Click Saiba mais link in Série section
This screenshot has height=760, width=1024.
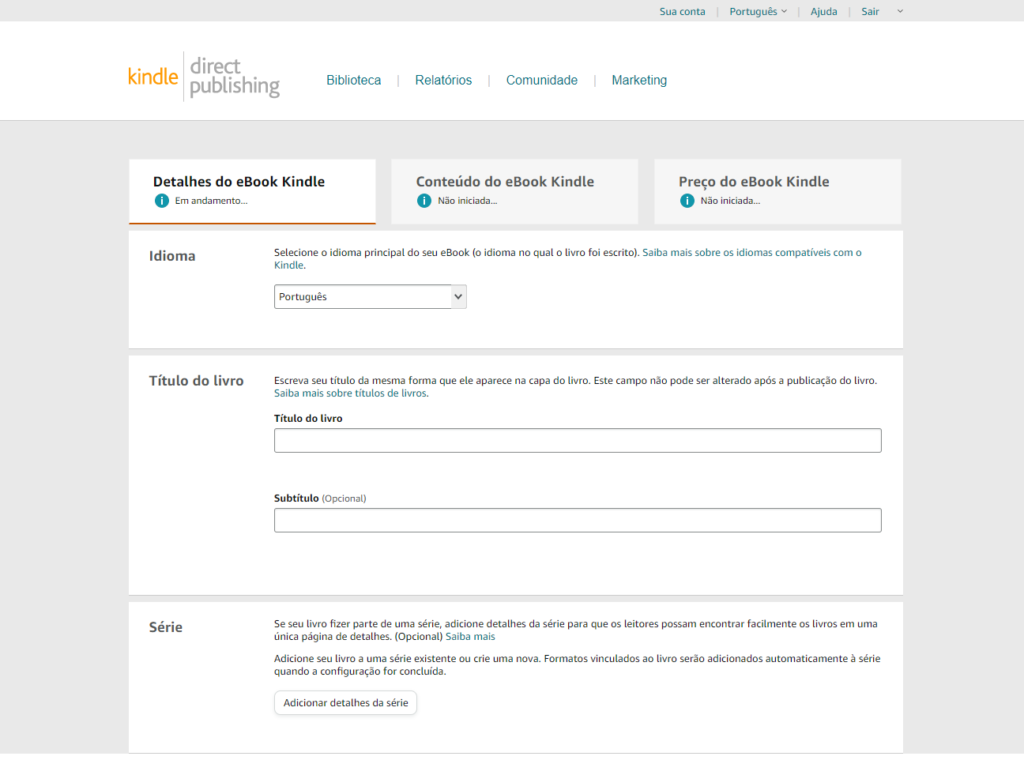470,637
